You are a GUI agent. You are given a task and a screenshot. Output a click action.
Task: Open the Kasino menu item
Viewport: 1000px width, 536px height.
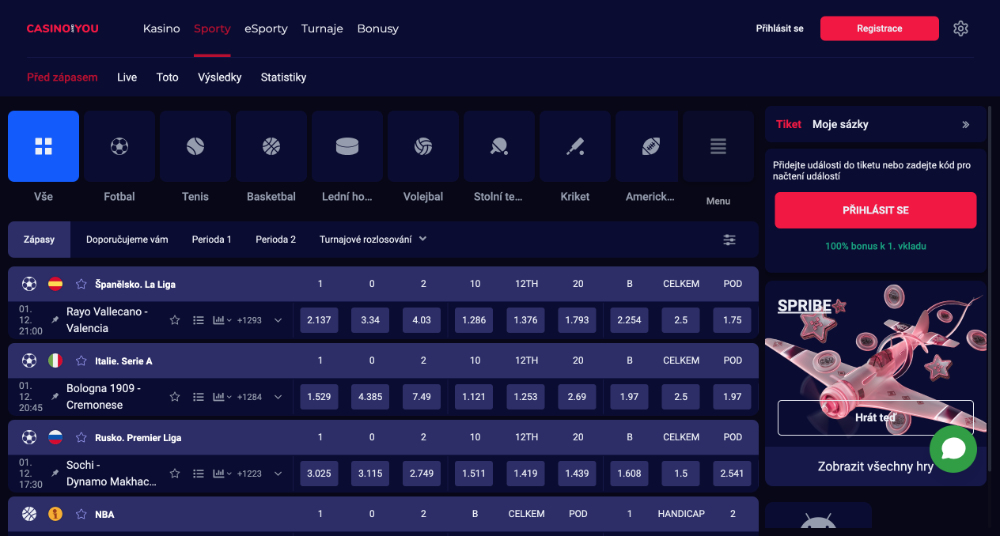[161, 29]
